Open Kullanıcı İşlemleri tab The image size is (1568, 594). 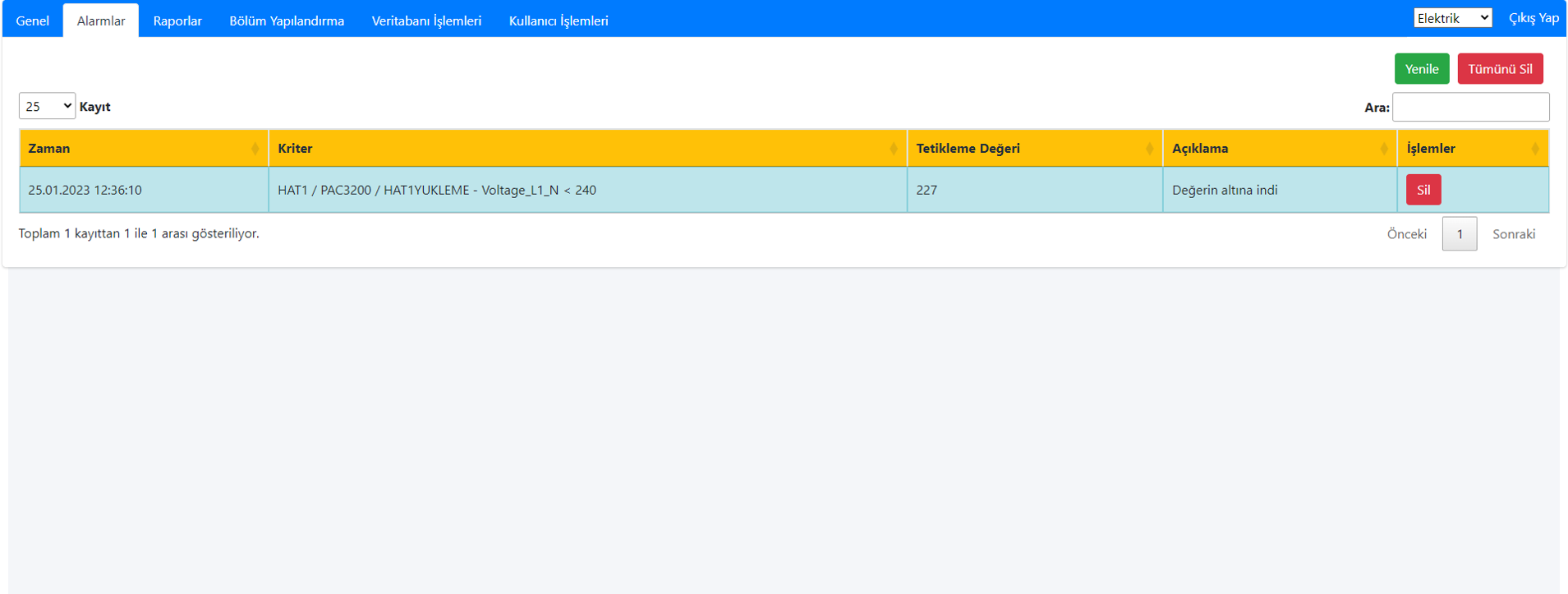[x=559, y=21]
